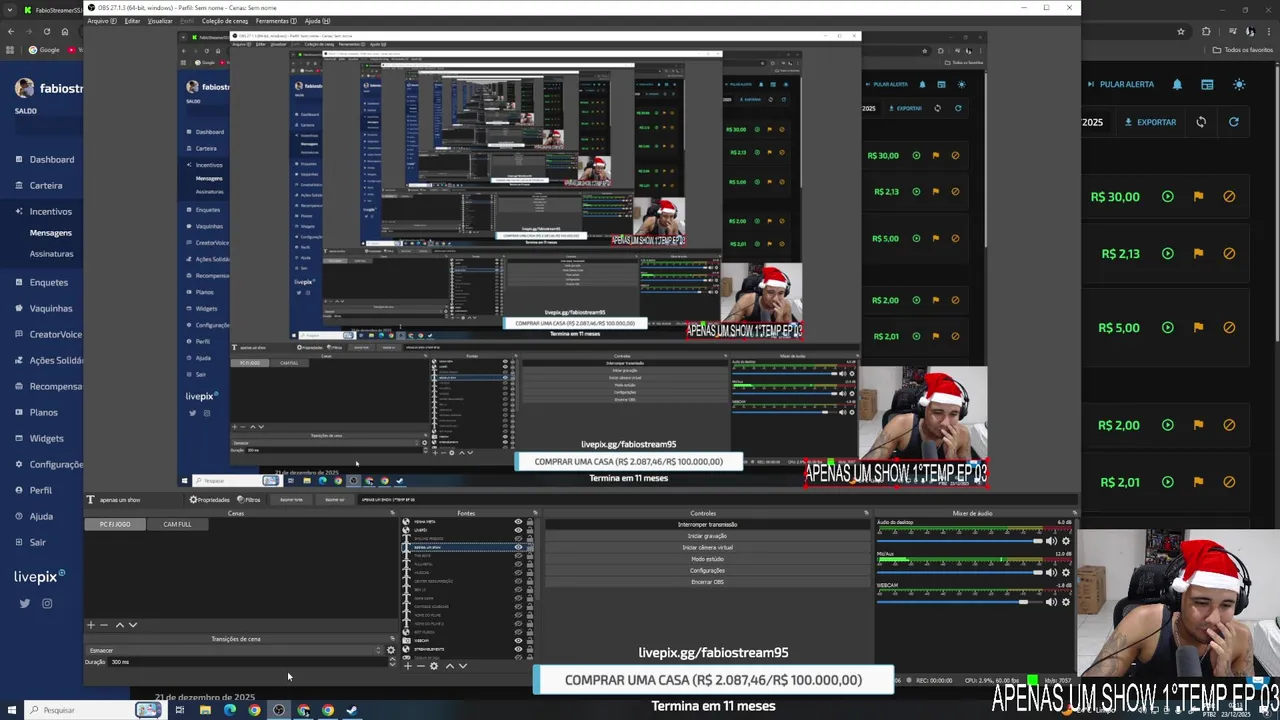Open the Coleção de cenas menu
The width and height of the screenshot is (1280, 720).
pyautogui.click(x=225, y=21)
